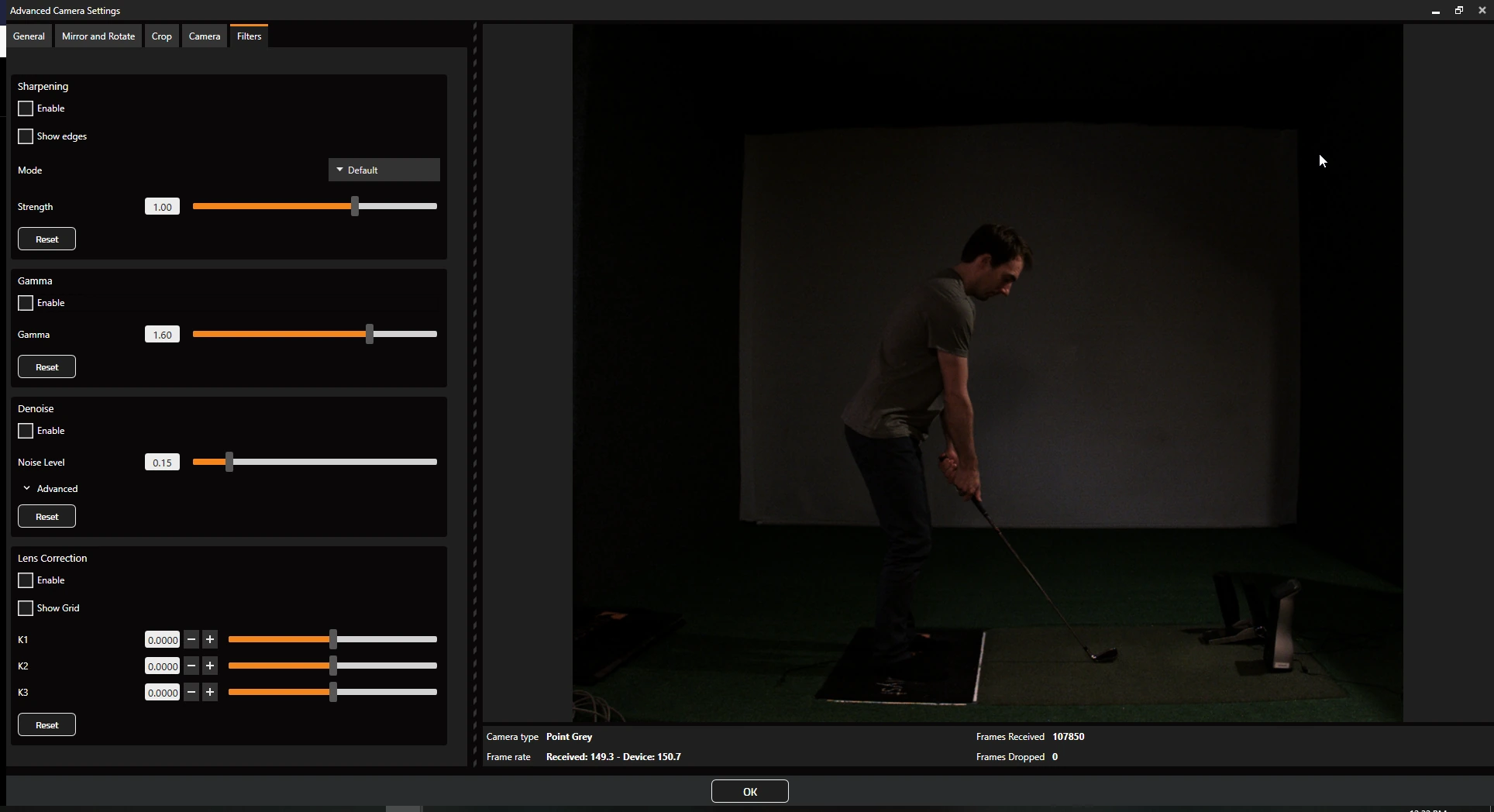Open the sharpening Mode dropdown
1494x812 pixels.
point(384,170)
